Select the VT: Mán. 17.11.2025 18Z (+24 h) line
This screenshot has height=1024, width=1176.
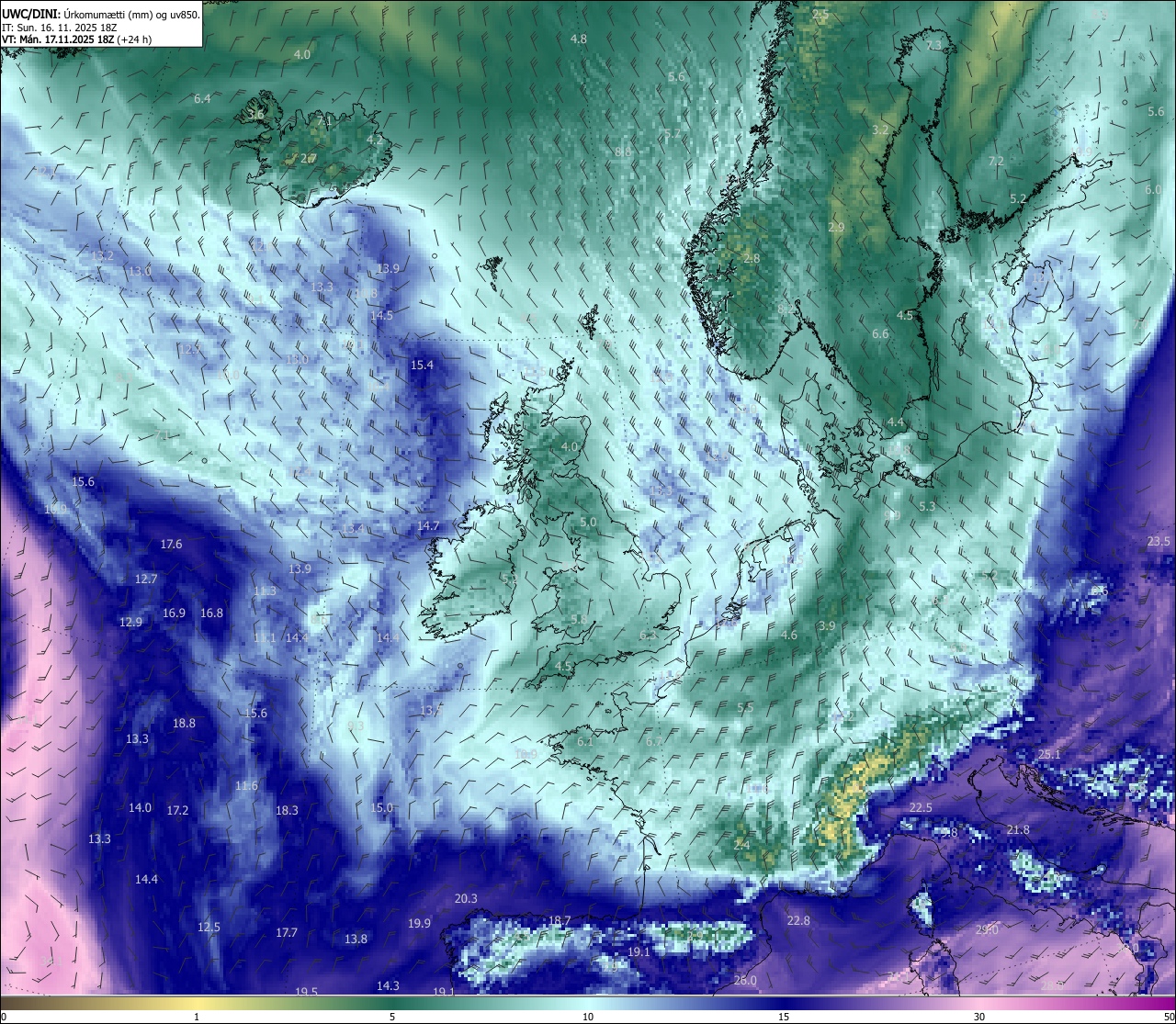click(x=76, y=39)
